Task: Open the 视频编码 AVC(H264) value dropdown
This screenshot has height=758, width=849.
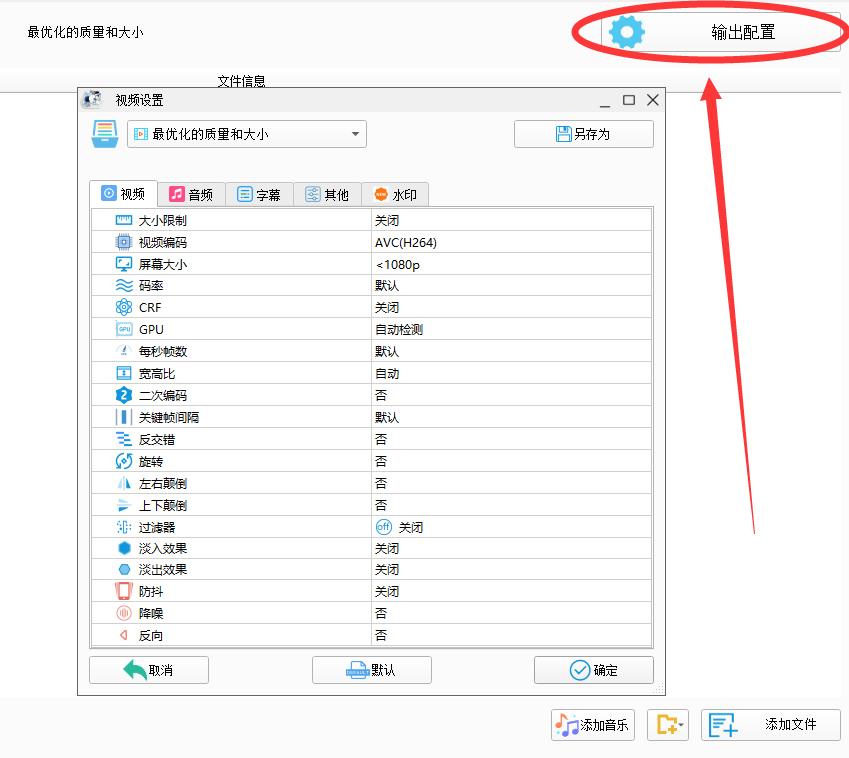Action: coord(510,242)
